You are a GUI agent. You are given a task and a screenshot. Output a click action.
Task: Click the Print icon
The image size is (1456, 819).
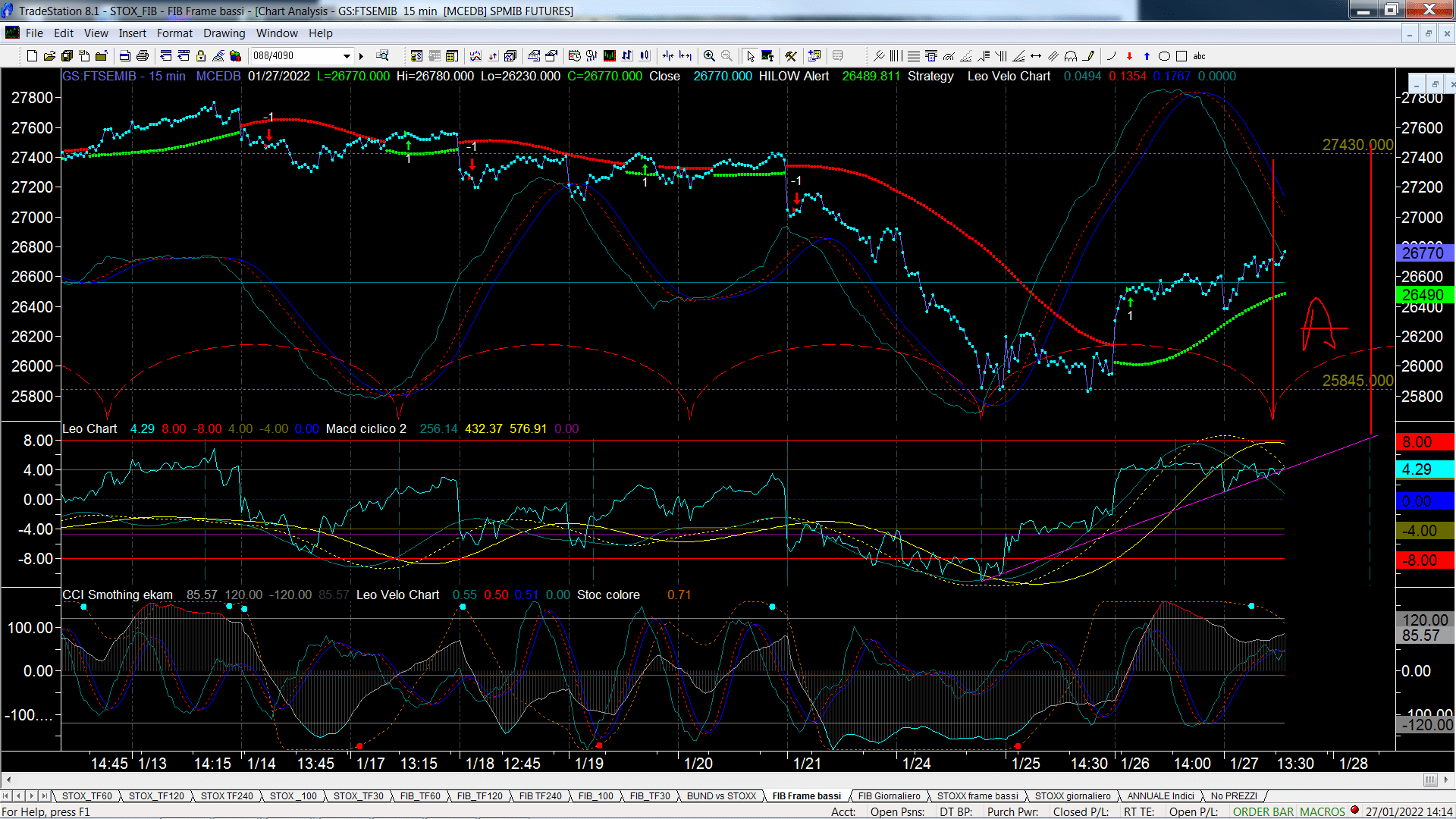click(x=142, y=55)
